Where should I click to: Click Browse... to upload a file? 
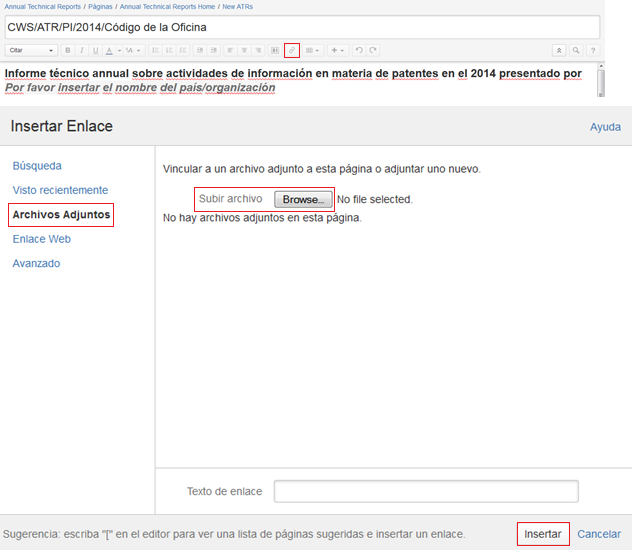point(303,199)
